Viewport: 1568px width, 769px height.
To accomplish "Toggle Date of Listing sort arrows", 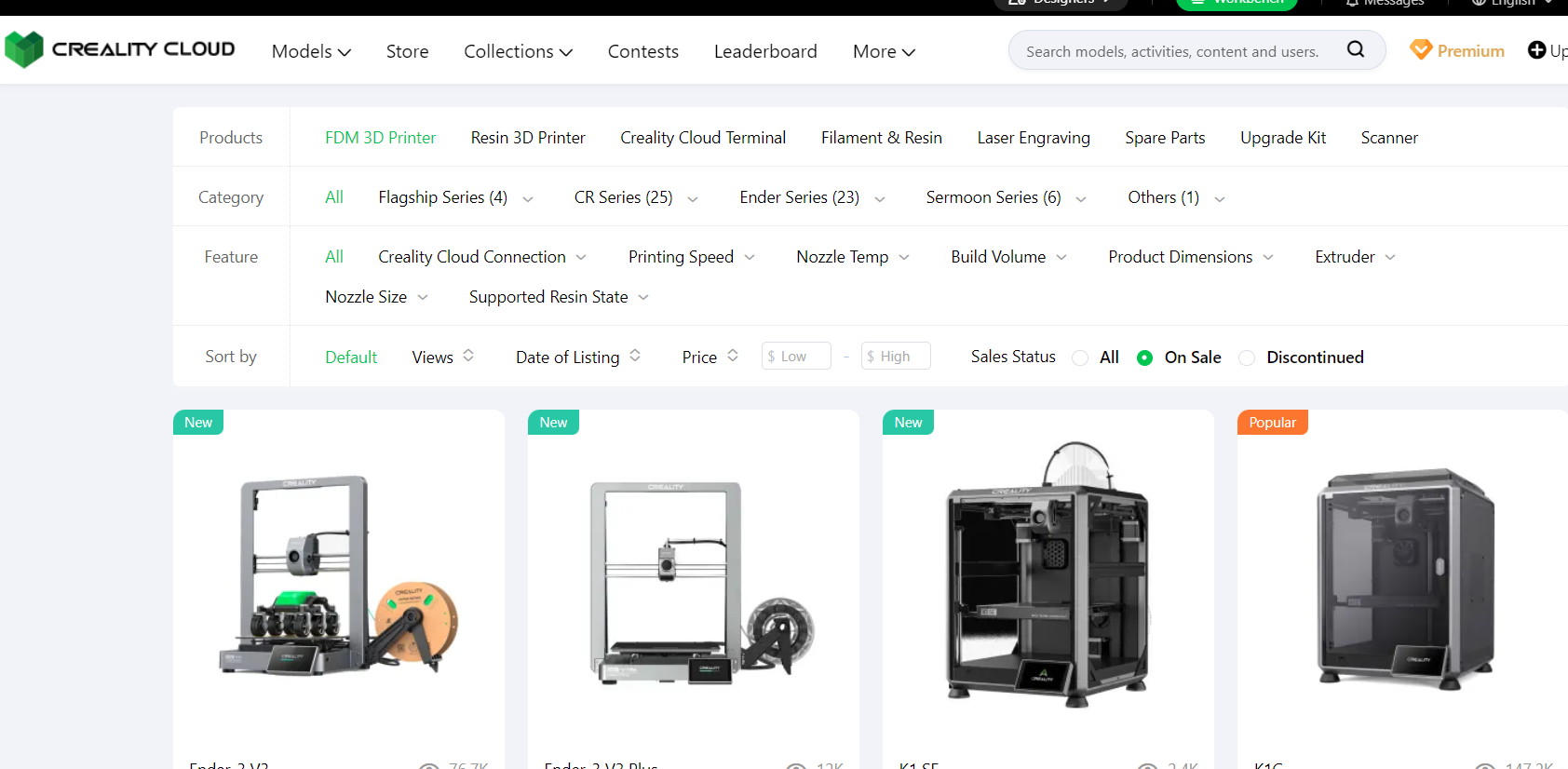I will (x=635, y=356).
